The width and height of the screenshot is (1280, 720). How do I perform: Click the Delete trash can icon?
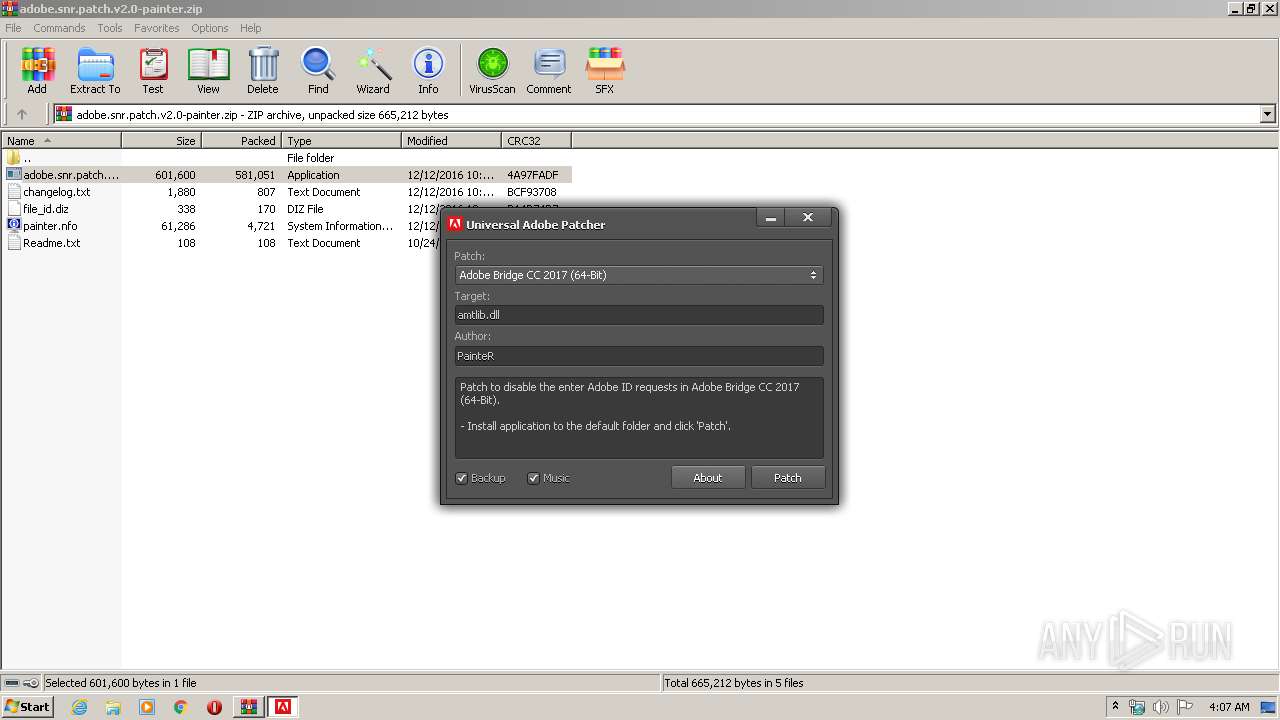coord(263,70)
